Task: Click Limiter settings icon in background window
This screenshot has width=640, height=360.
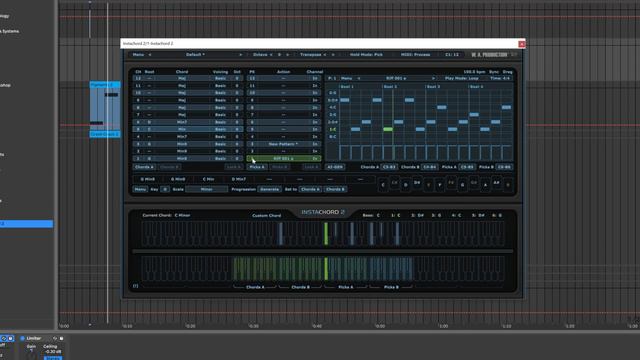Action: [x=55, y=338]
